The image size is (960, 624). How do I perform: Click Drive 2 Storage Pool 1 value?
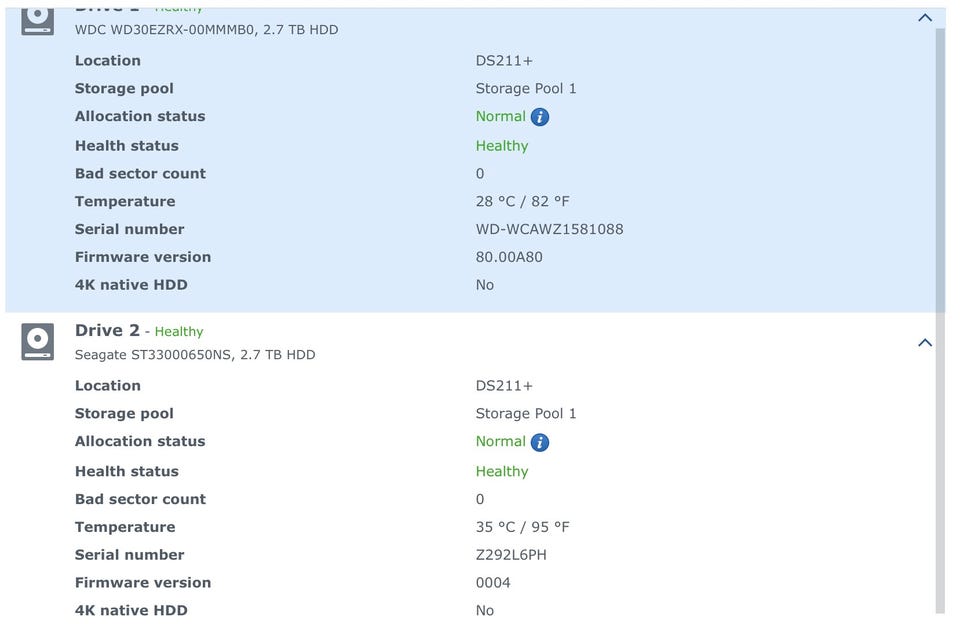click(526, 413)
